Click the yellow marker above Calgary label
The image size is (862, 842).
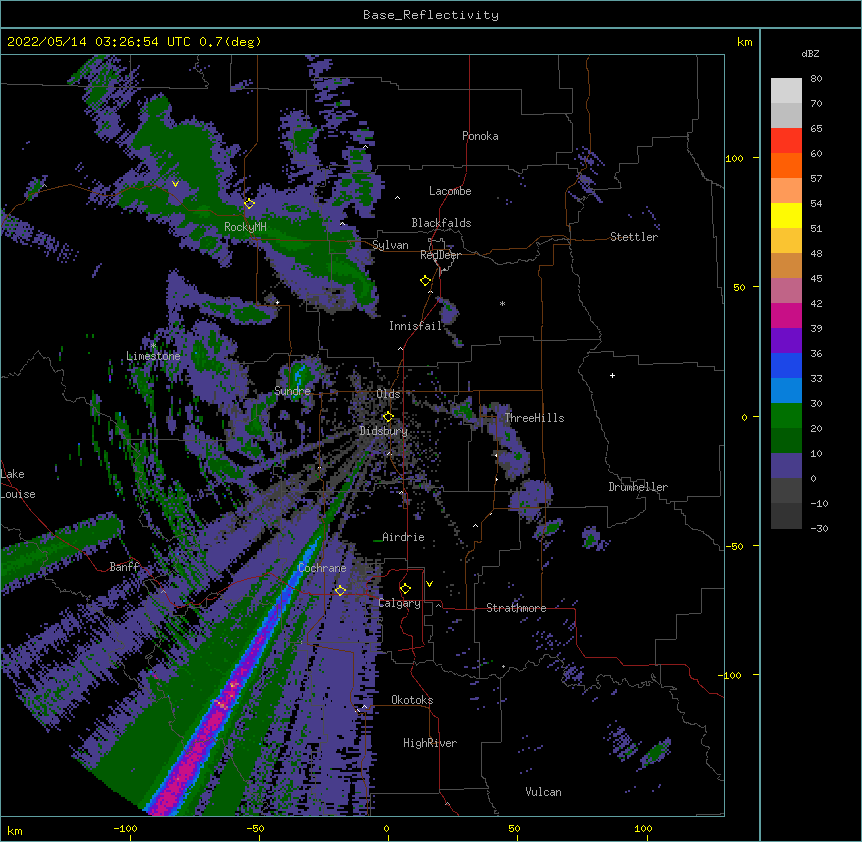click(x=405, y=589)
